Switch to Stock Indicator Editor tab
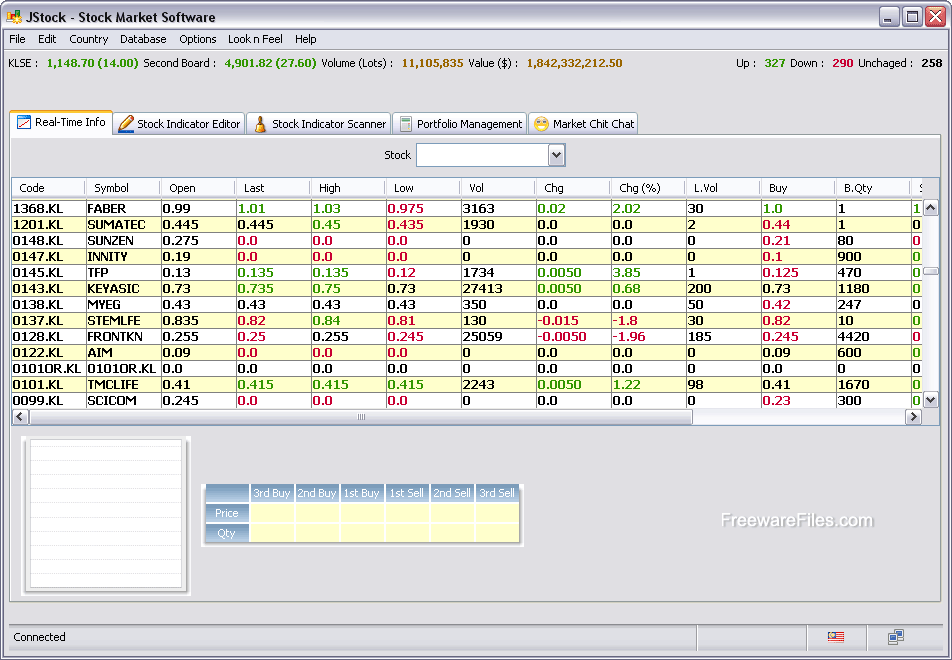Screen dimensions: 952x660 179,124
